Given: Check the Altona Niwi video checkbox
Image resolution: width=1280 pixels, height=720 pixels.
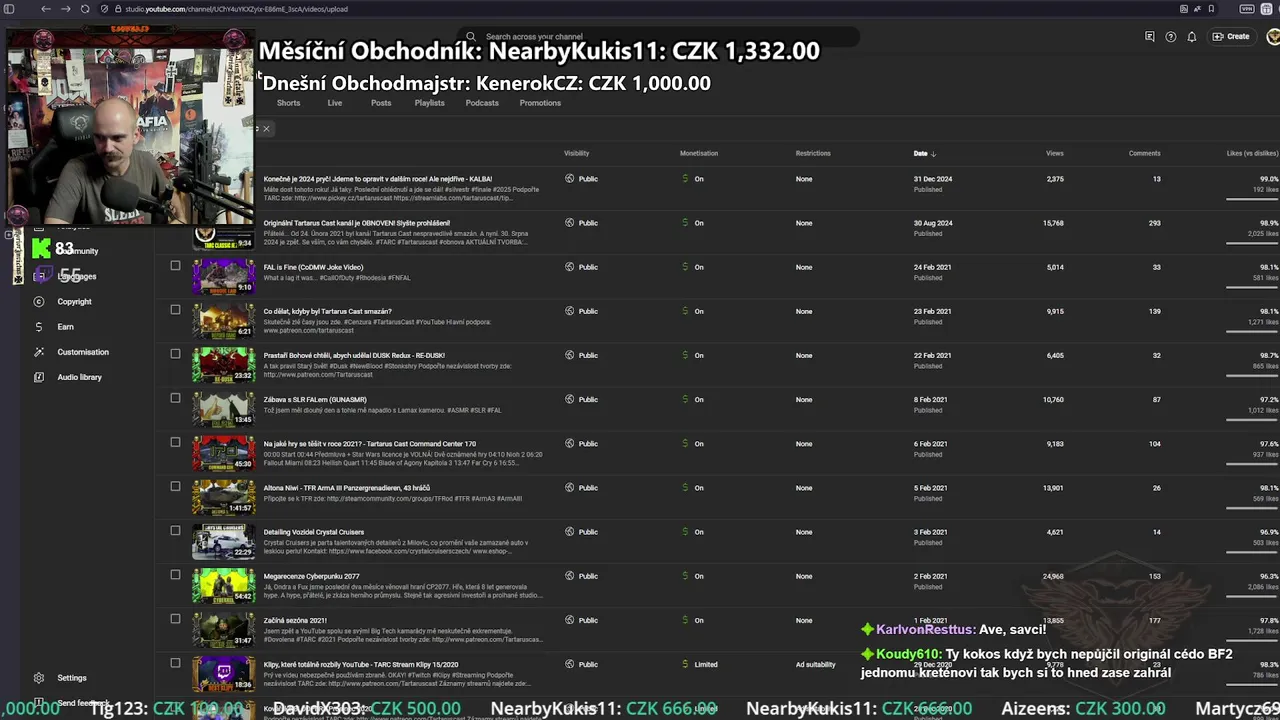Looking at the screenshot, I should pos(175,486).
